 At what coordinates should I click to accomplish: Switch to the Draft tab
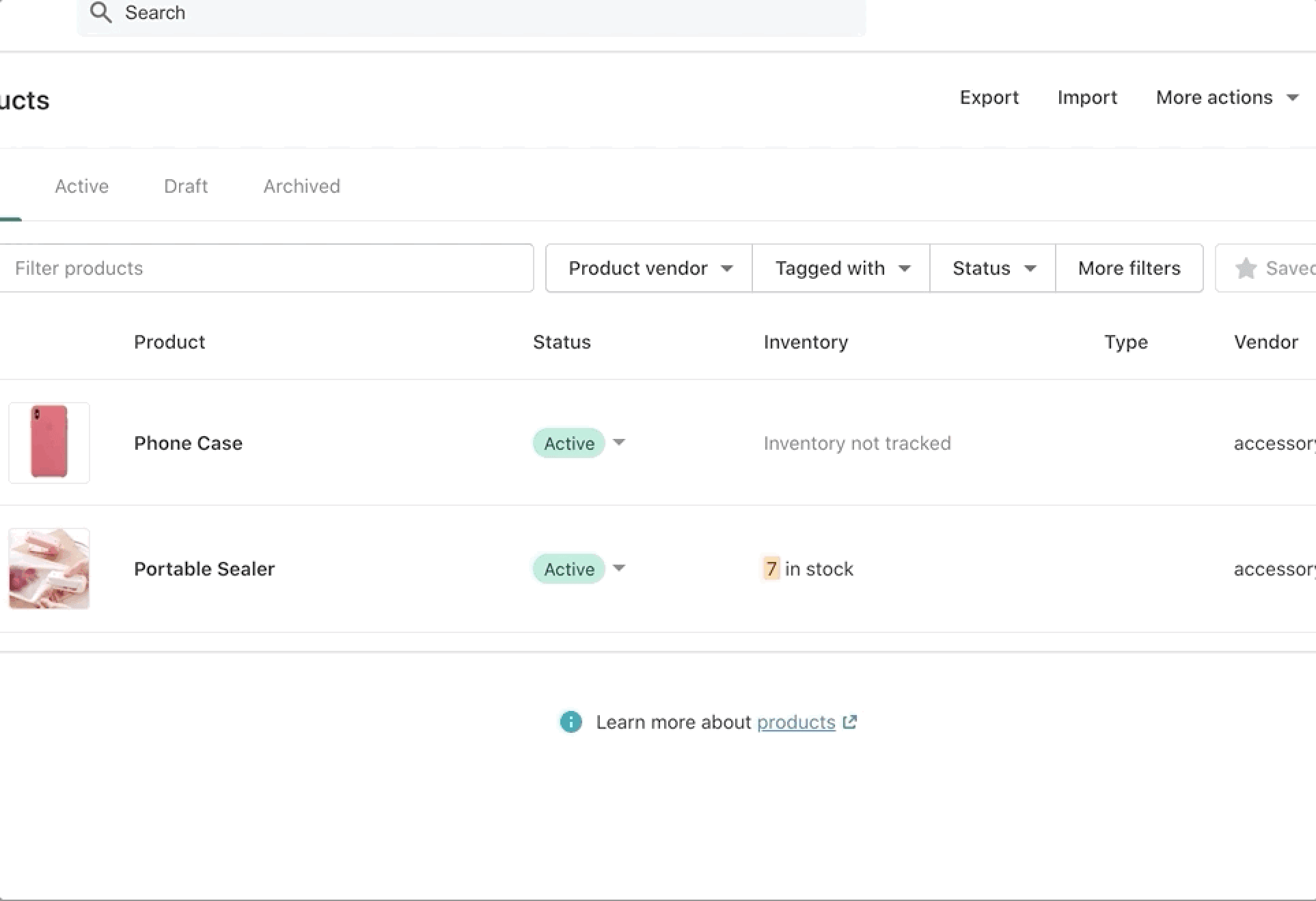pos(185,186)
